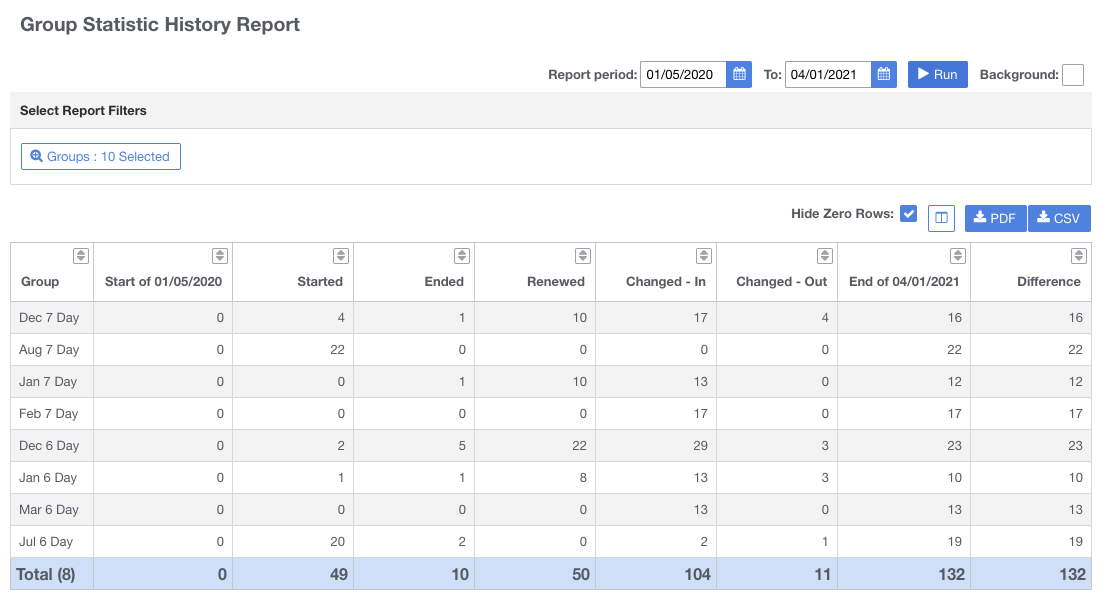1106x608 pixels.
Task: Sort by Group column
Action: [81, 256]
